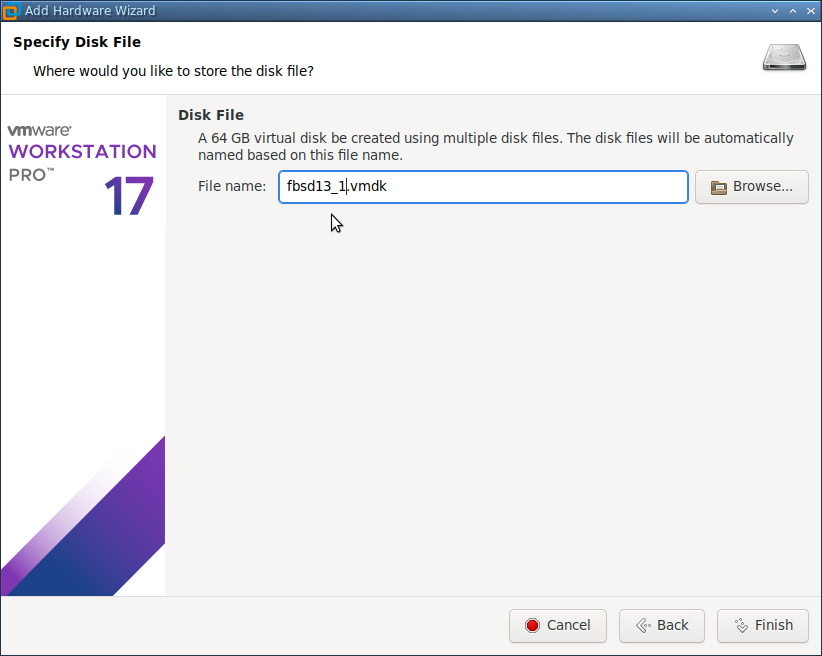Click the arrow icon on the Finish button
This screenshot has height=656, width=822.
(741, 626)
